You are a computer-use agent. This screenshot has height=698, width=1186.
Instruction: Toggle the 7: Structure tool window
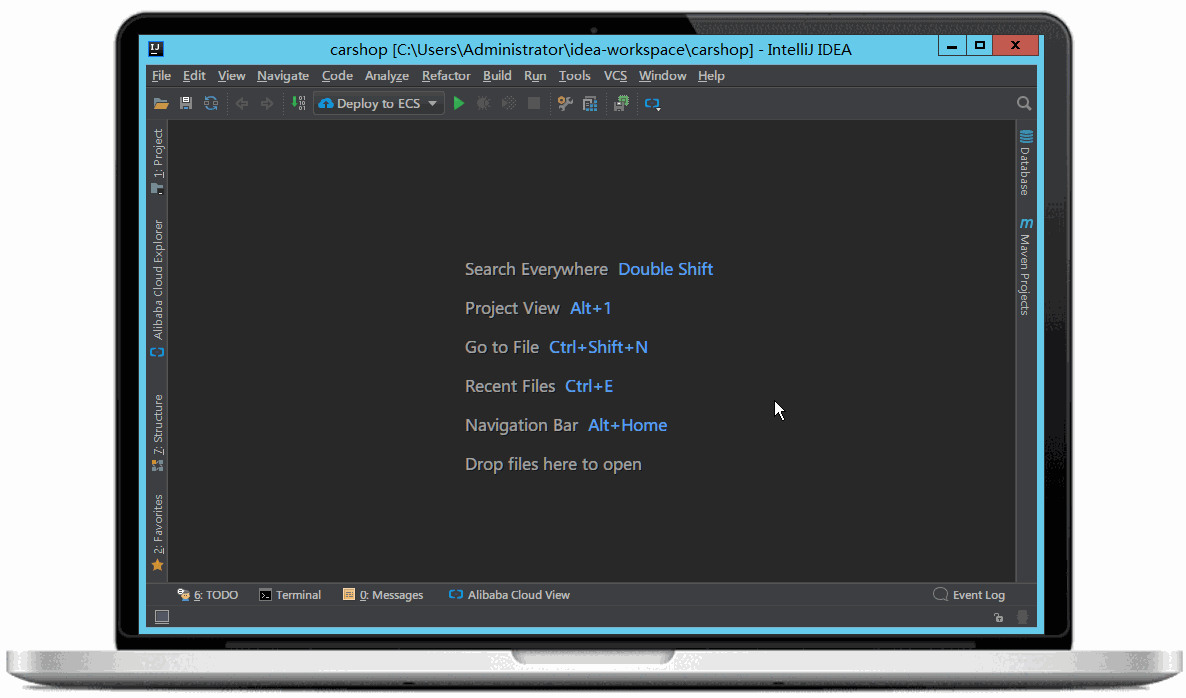pyautogui.click(x=157, y=433)
